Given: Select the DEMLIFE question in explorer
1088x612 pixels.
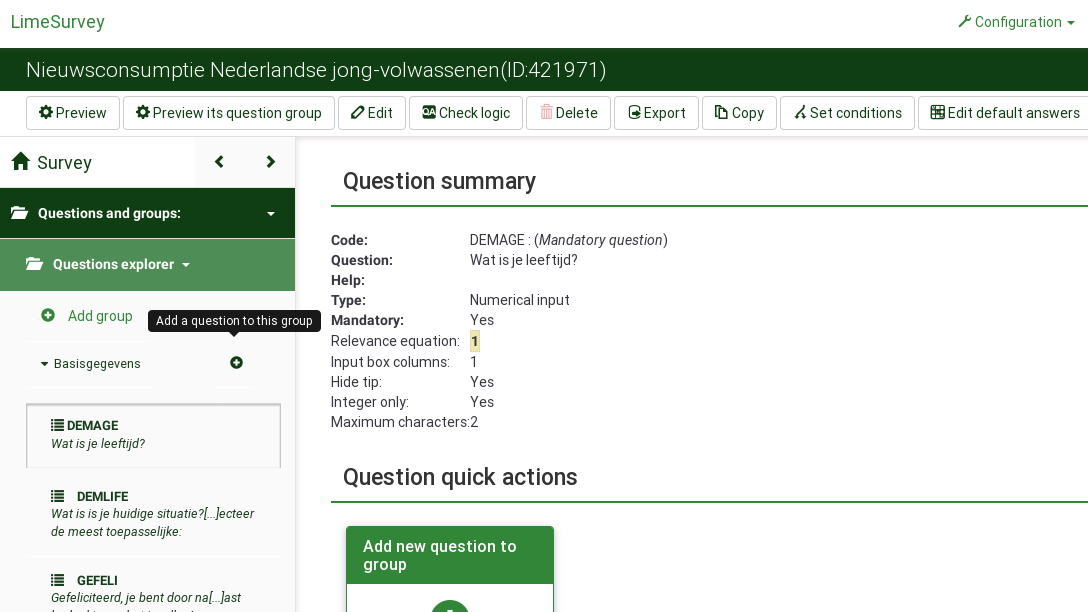Looking at the screenshot, I should [102, 497].
